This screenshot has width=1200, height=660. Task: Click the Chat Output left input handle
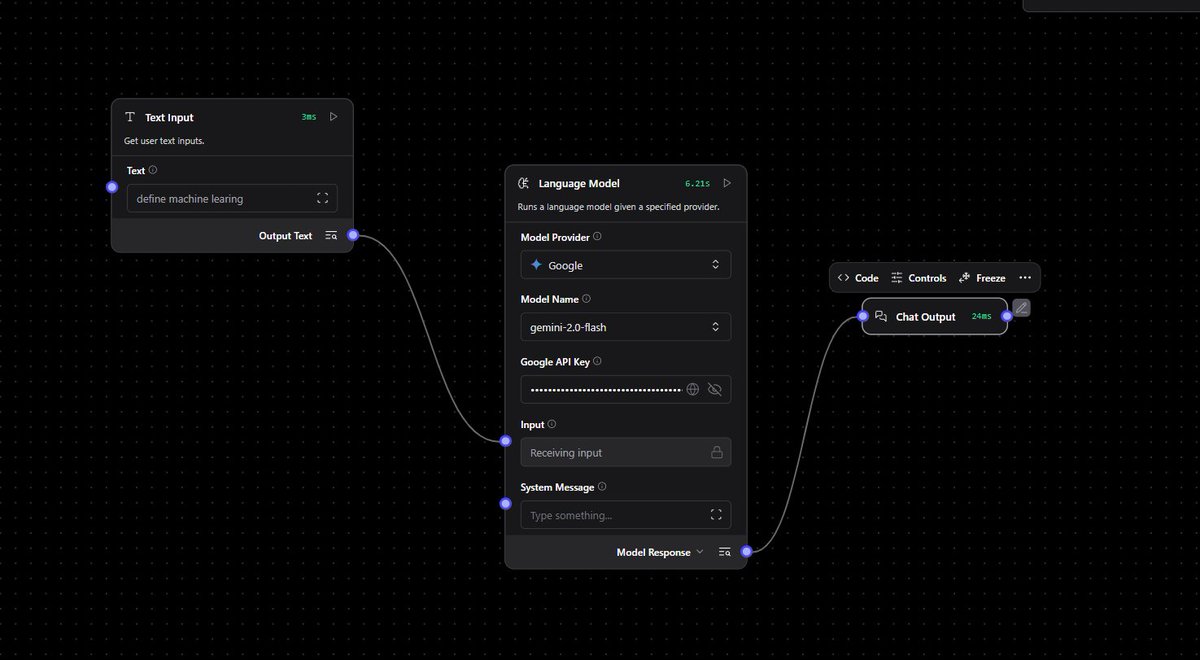coord(863,316)
